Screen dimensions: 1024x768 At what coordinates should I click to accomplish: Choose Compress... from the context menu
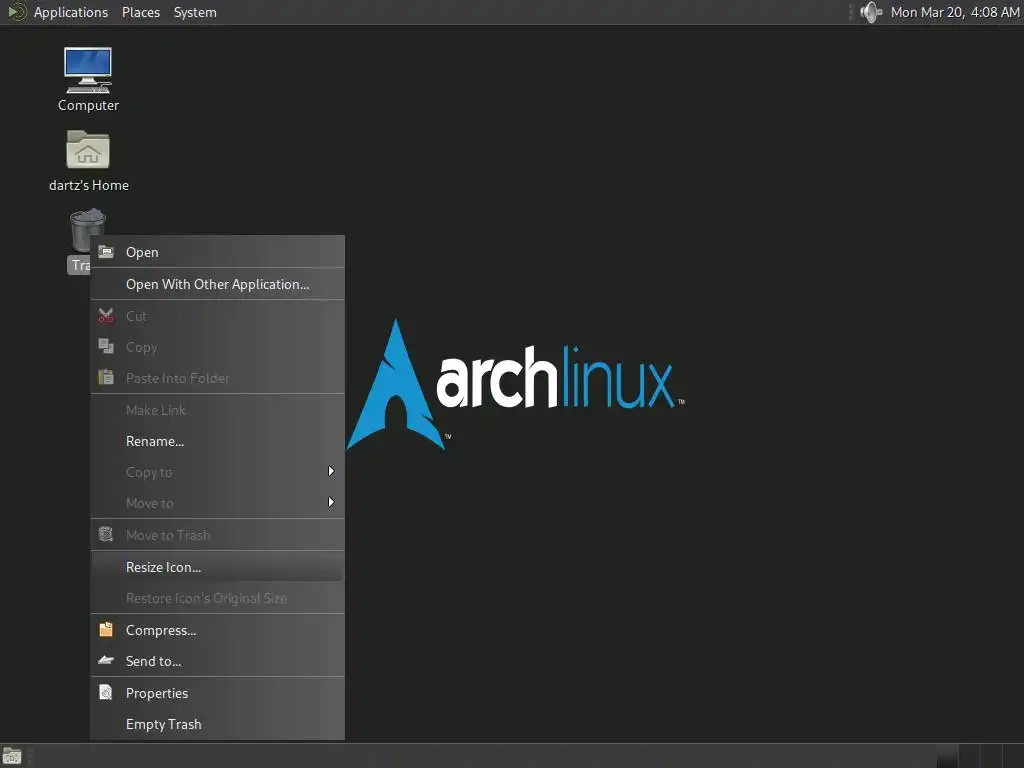[x=217, y=630]
